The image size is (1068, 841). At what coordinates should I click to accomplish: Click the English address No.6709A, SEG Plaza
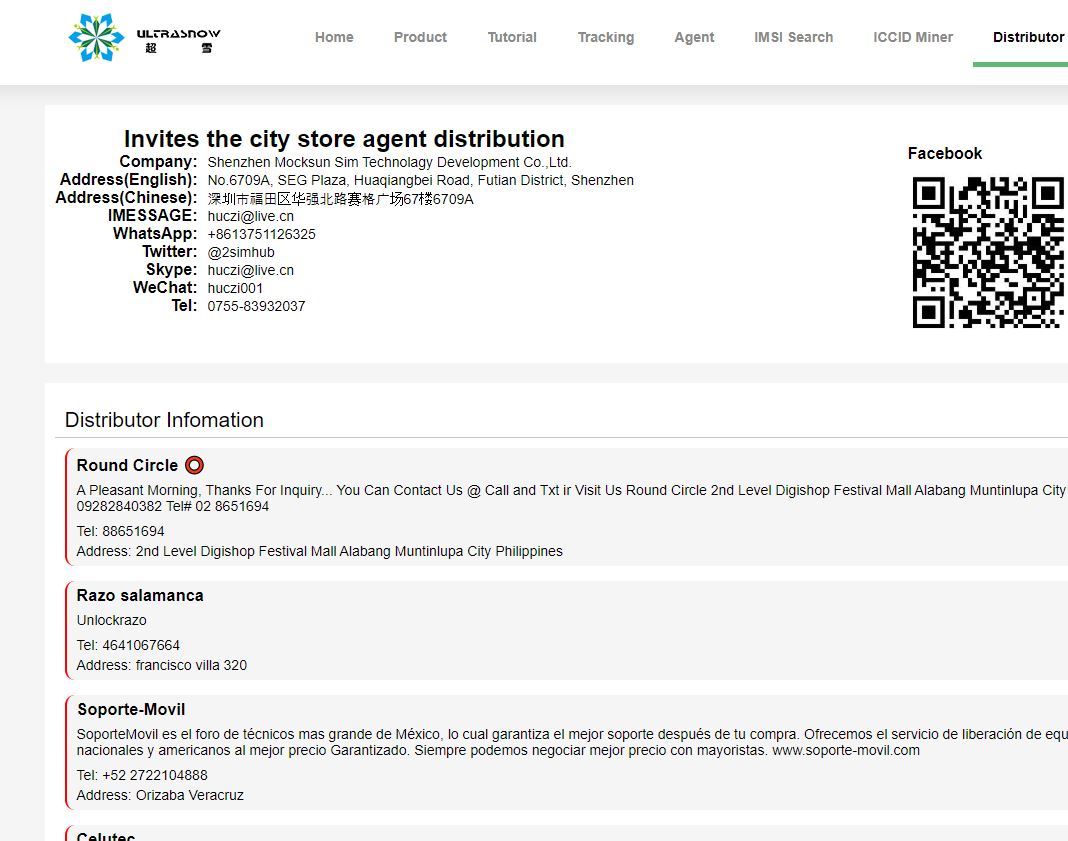point(421,180)
